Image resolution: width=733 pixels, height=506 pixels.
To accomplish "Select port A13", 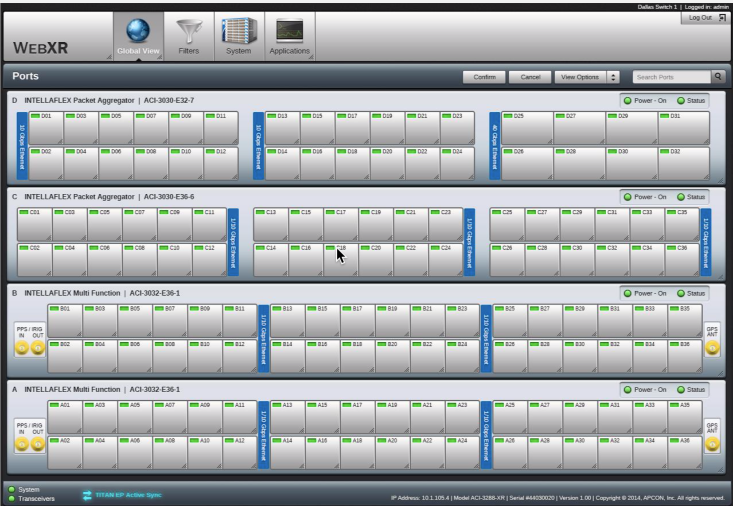I will click(x=287, y=417).
